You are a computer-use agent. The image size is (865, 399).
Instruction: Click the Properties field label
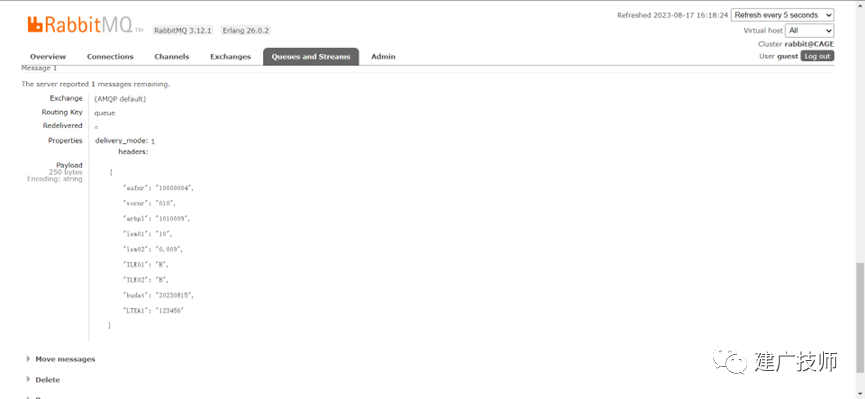point(65,141)
